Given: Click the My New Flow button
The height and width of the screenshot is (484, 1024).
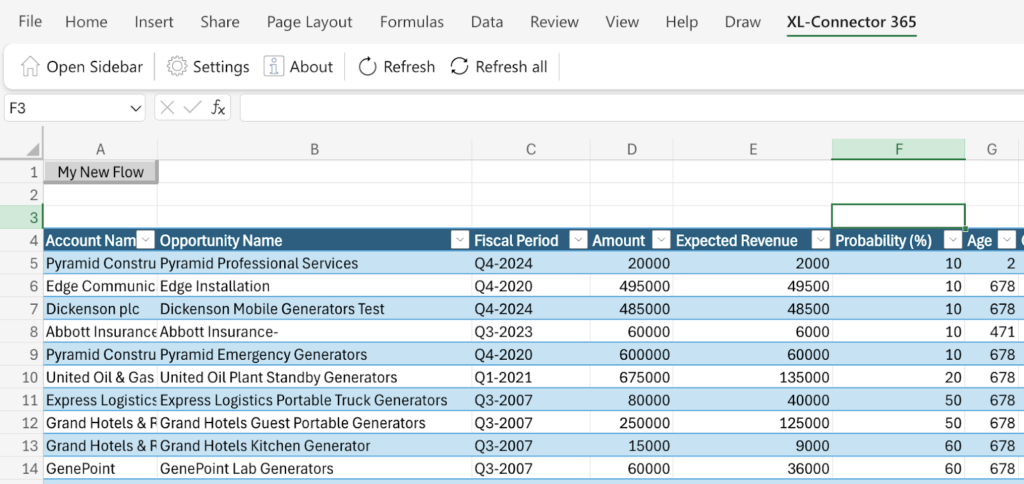Looking at the screenshot, I should coord(101,172).
